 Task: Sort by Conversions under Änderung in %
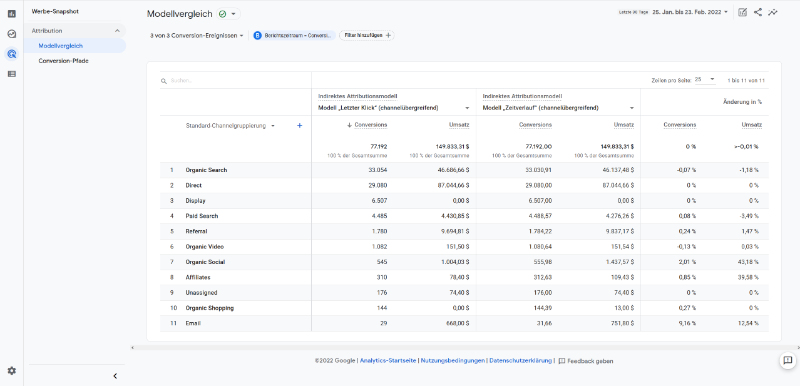click(x=680, y=125)
